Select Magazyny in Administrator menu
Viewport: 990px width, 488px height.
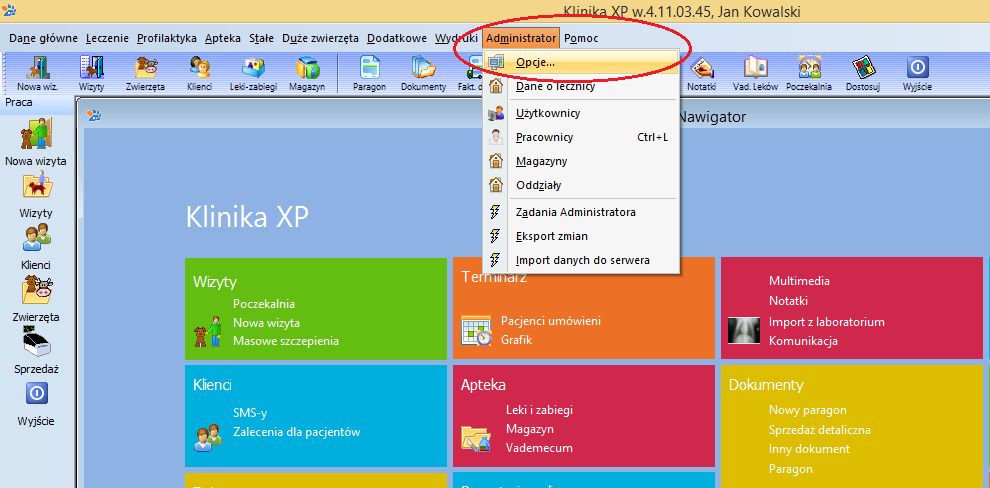(581, 162)
